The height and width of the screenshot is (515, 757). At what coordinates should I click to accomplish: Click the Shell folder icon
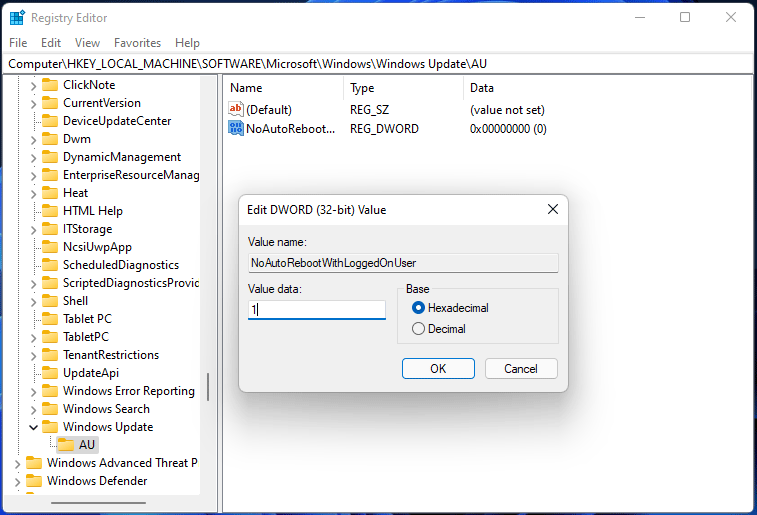(50, 301)
